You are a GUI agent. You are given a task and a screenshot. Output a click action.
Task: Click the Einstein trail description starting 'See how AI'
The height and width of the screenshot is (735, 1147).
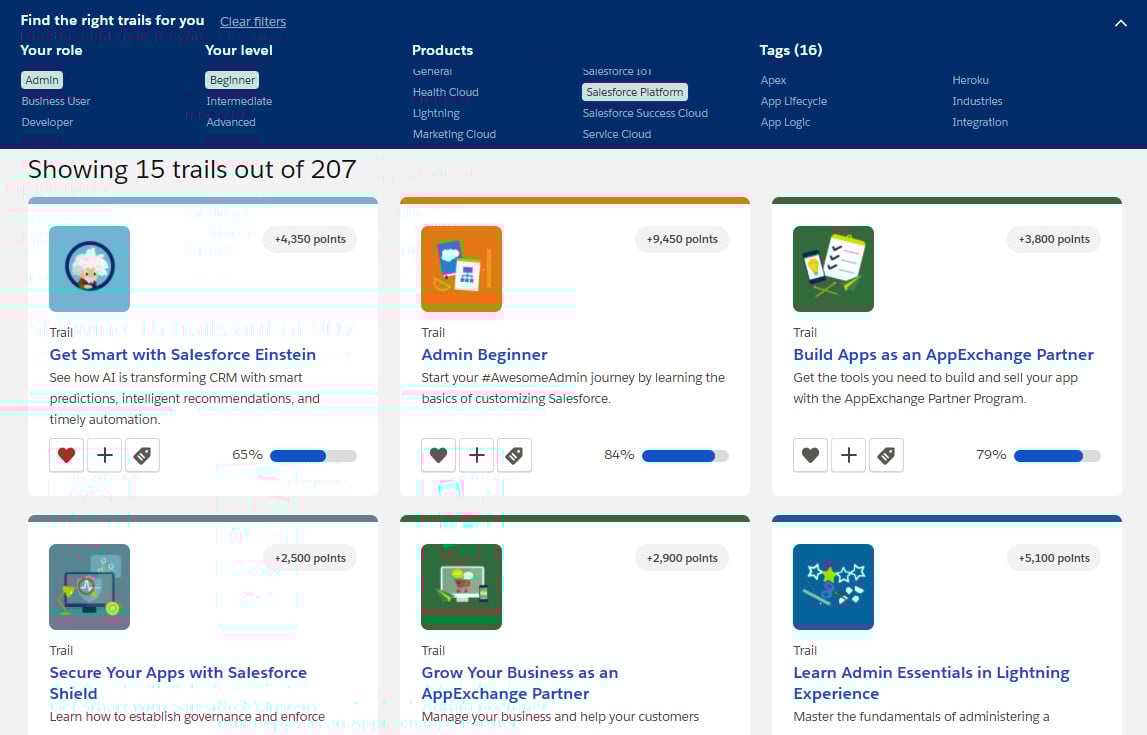coord(185,399)
